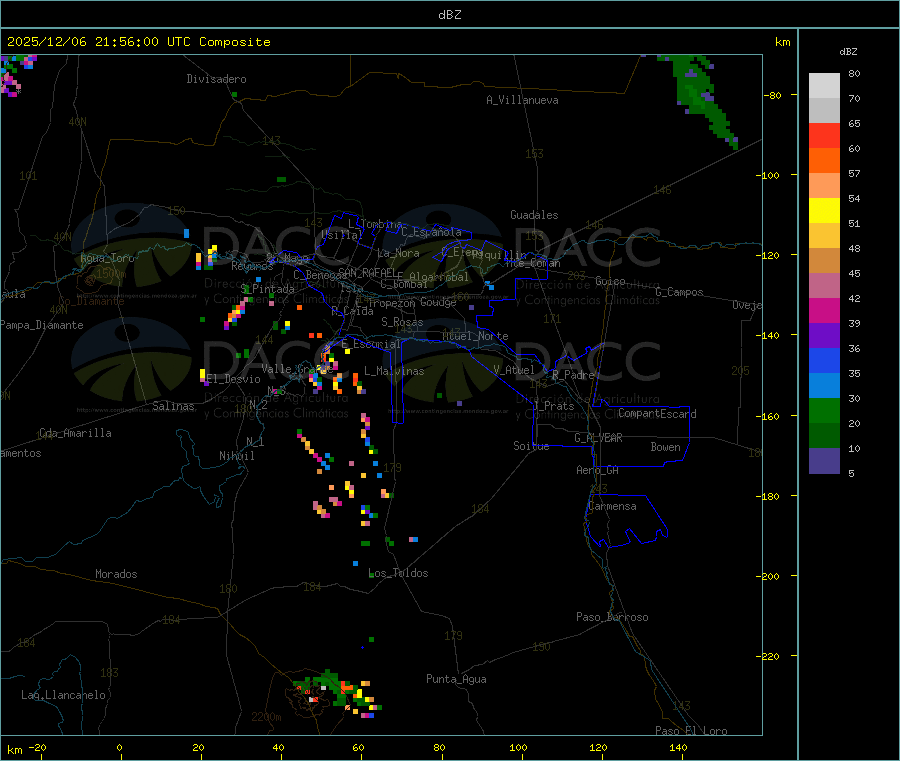The width and height of the screenshot is (900, 761).
Task: Click the slate 5-10 dBZ legend band
Action: tap(824, 461)
